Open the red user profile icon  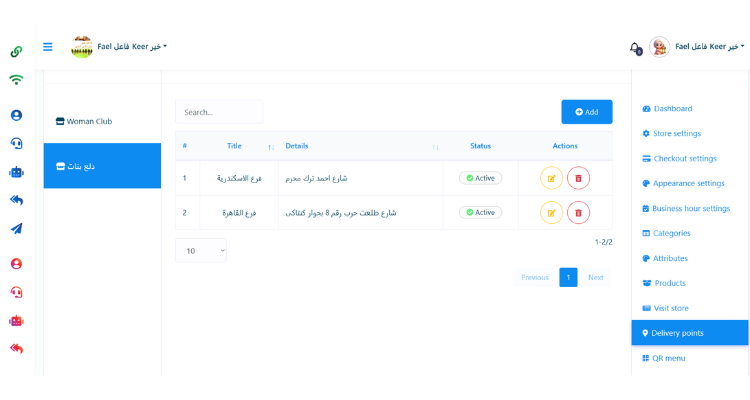click(x=16, y=264)
